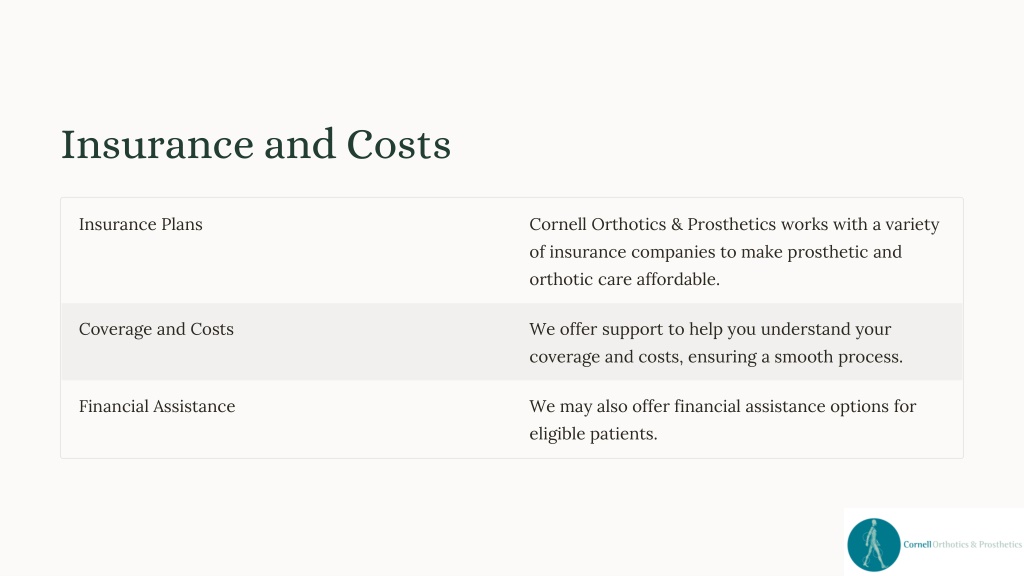Viewport: 1024px width, 576px height.
Task: Click the word 'Costs' in the slide title
Action: pyautogui.click(x=398, y=144)
